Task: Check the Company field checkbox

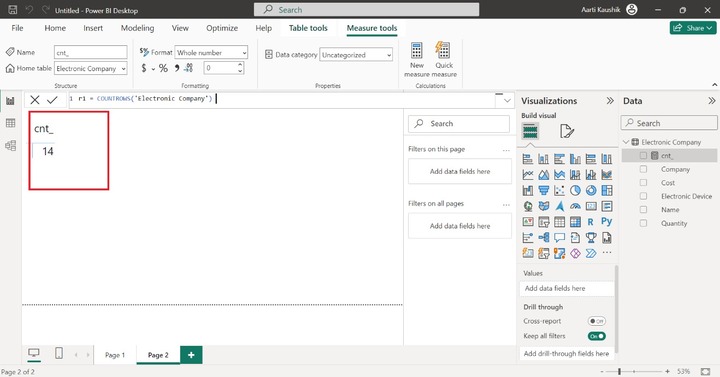Action: coord(643,169)
